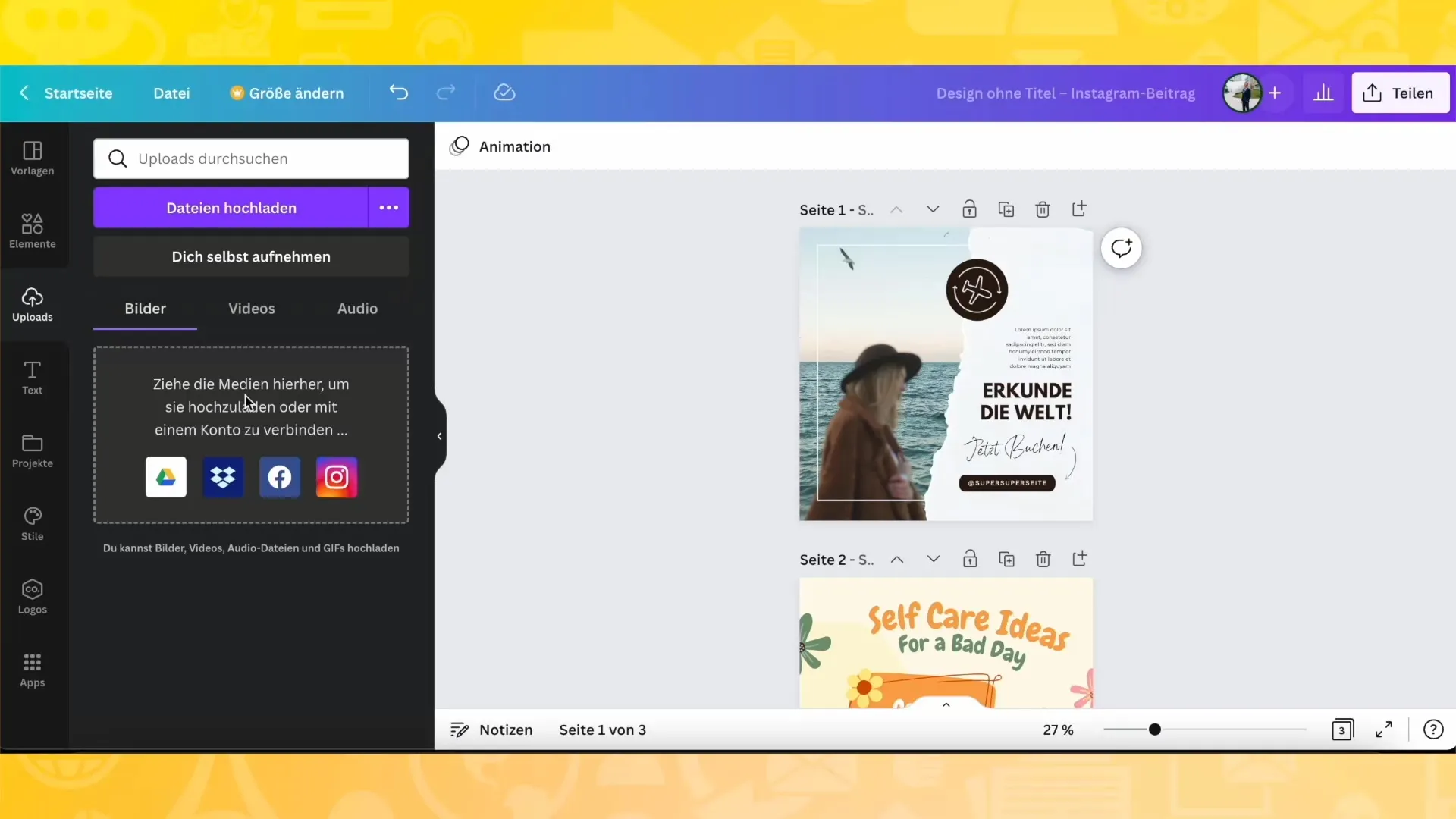Switch to the Videos tab in Uploads
This screenshot has width=1456, height=819.
pyautogui.click(x=252, y=308)
